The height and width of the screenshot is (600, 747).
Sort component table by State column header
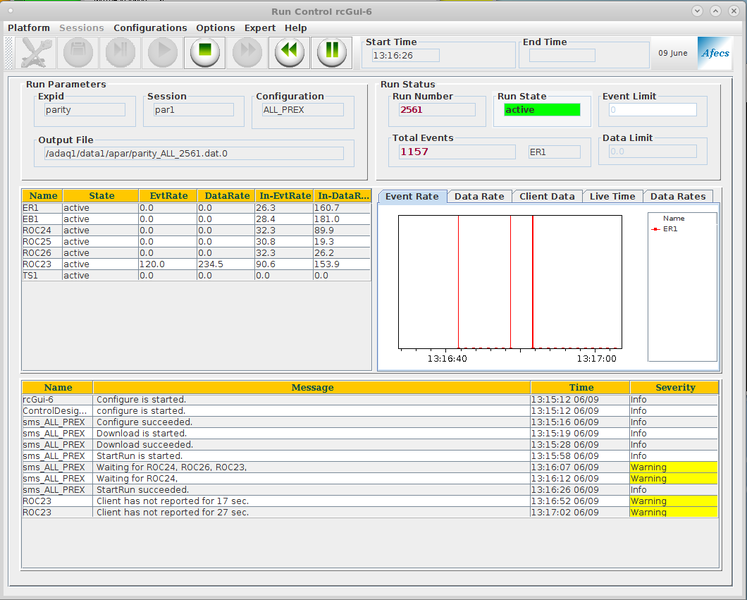point(101,196)
